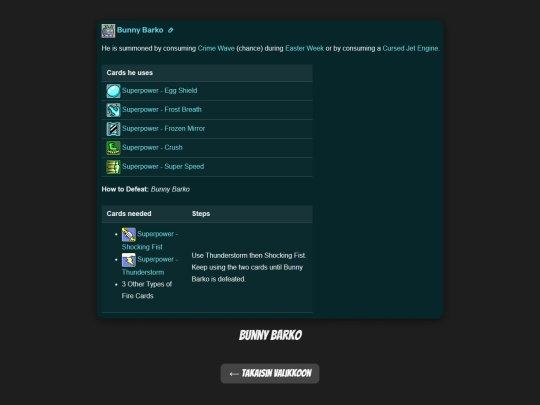
Task: Click the link icon beside Bunny Barko
Action: tap(170, 30)
